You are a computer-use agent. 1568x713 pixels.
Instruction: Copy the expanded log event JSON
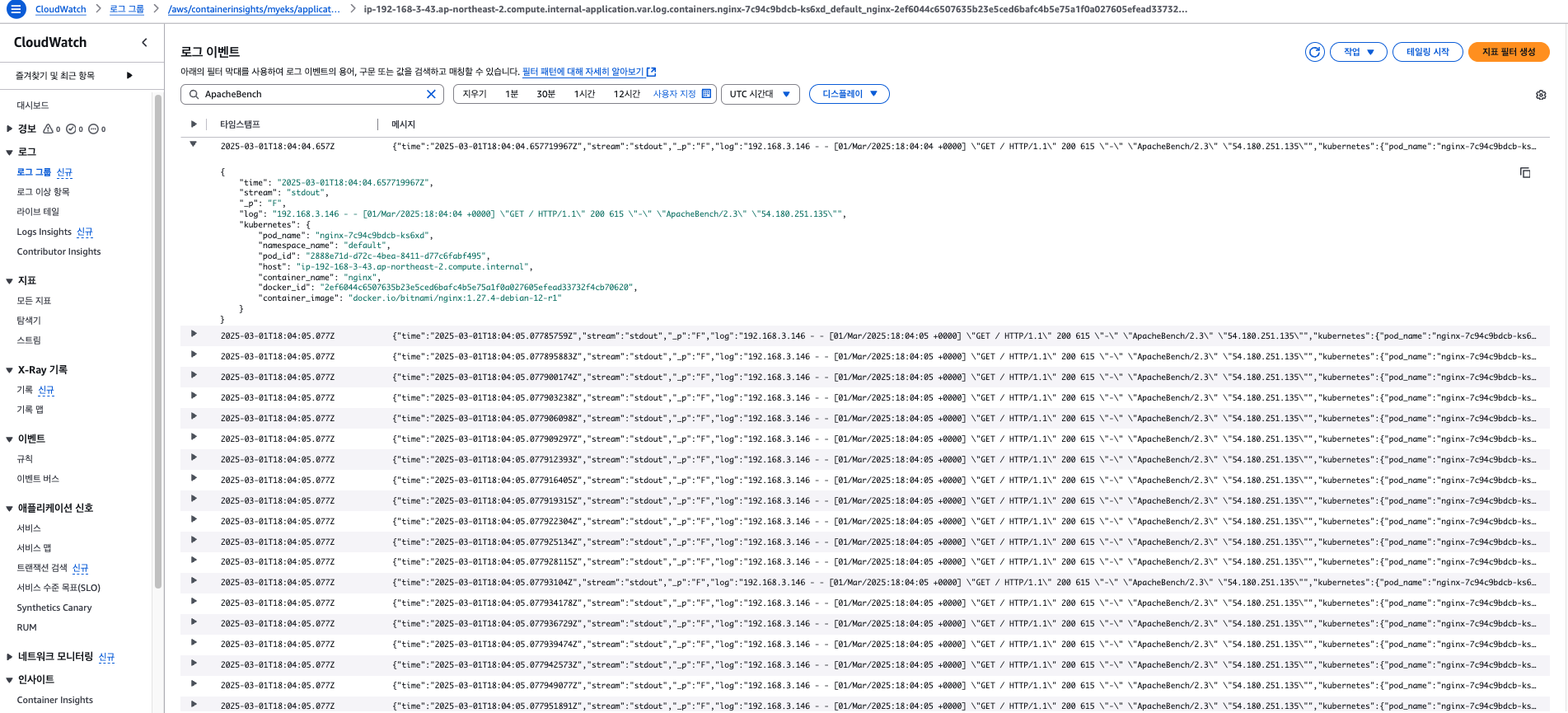1525,172
